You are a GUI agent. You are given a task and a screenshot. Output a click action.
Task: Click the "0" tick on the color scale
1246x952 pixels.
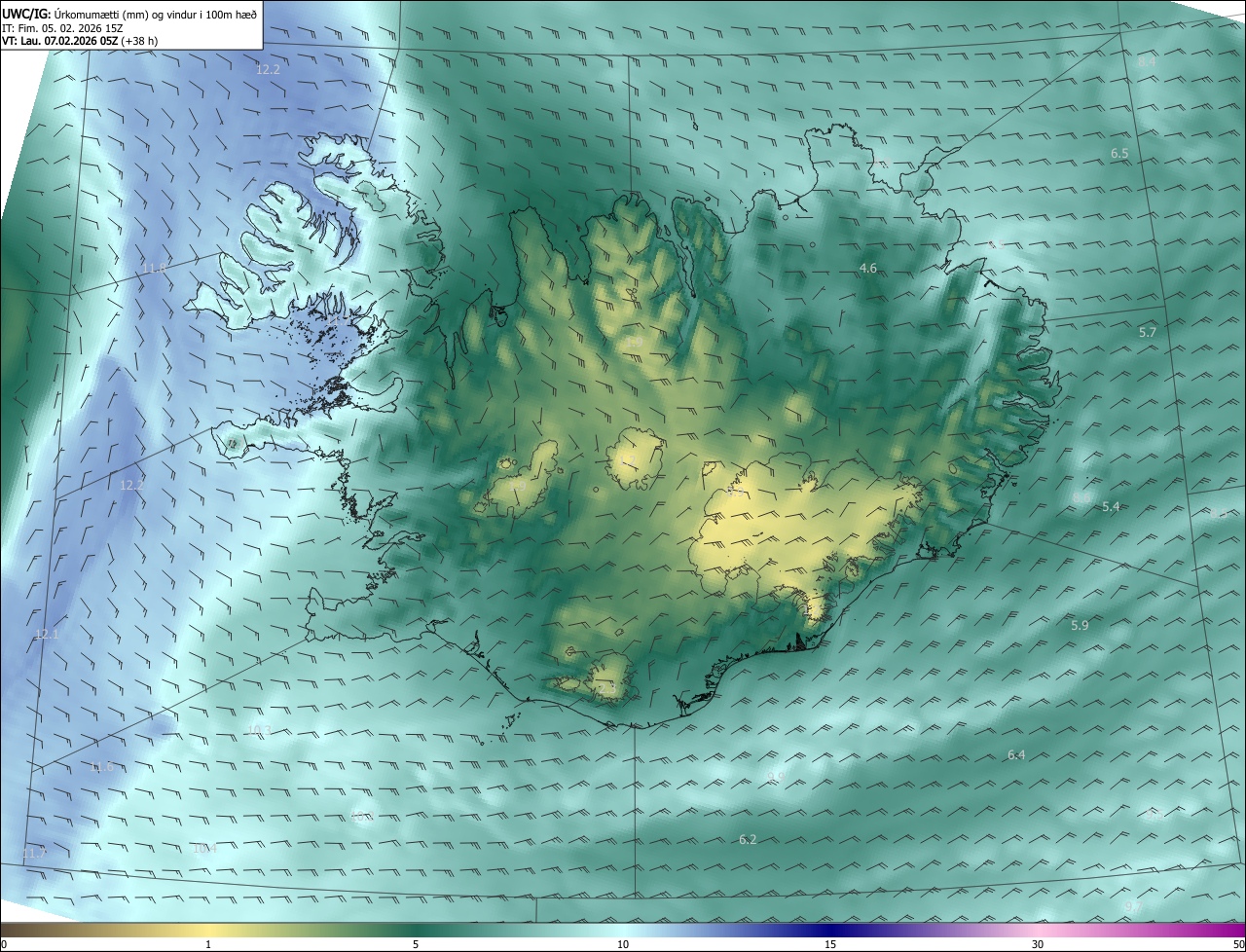(4, 944)
